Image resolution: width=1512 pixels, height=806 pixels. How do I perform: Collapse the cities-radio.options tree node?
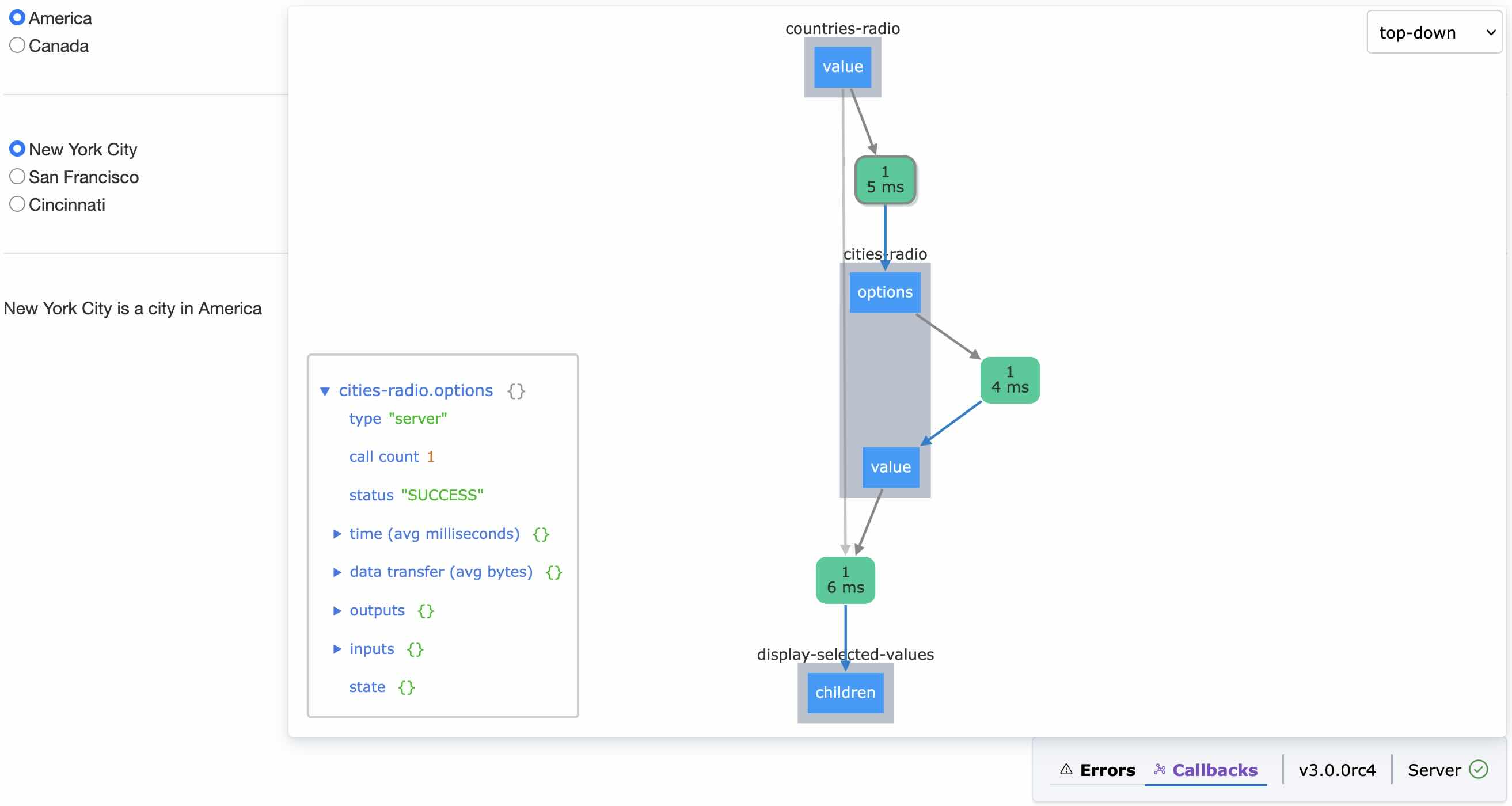tap(325, 391)
